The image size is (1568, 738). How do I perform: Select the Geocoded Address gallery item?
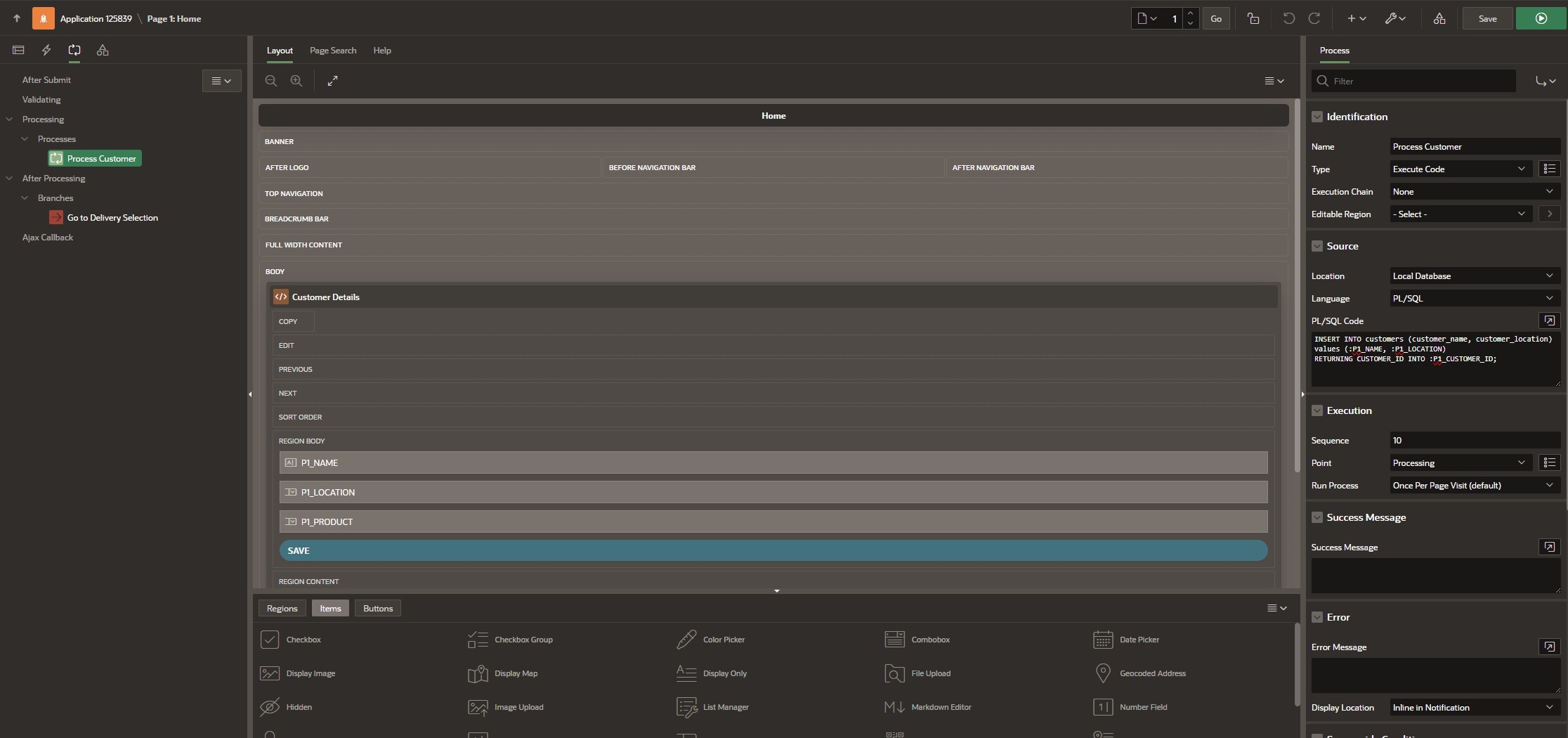tap(1139, 673)
